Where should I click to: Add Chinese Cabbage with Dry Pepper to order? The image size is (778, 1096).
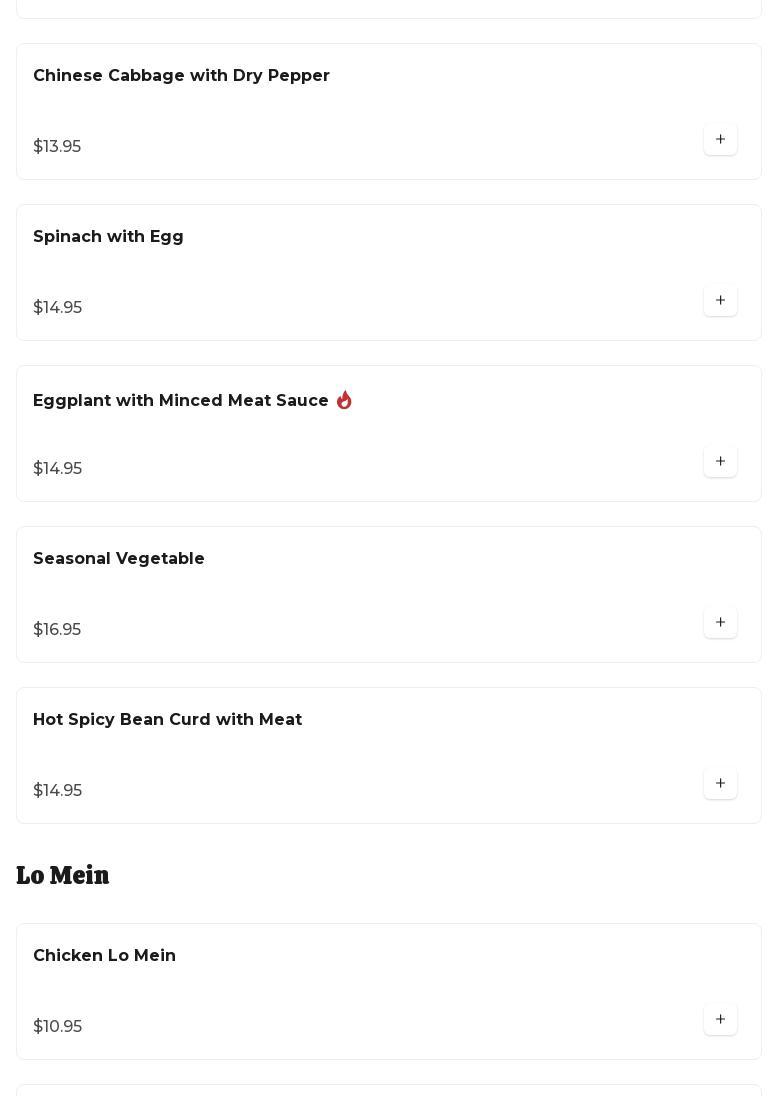coord(720,140)
